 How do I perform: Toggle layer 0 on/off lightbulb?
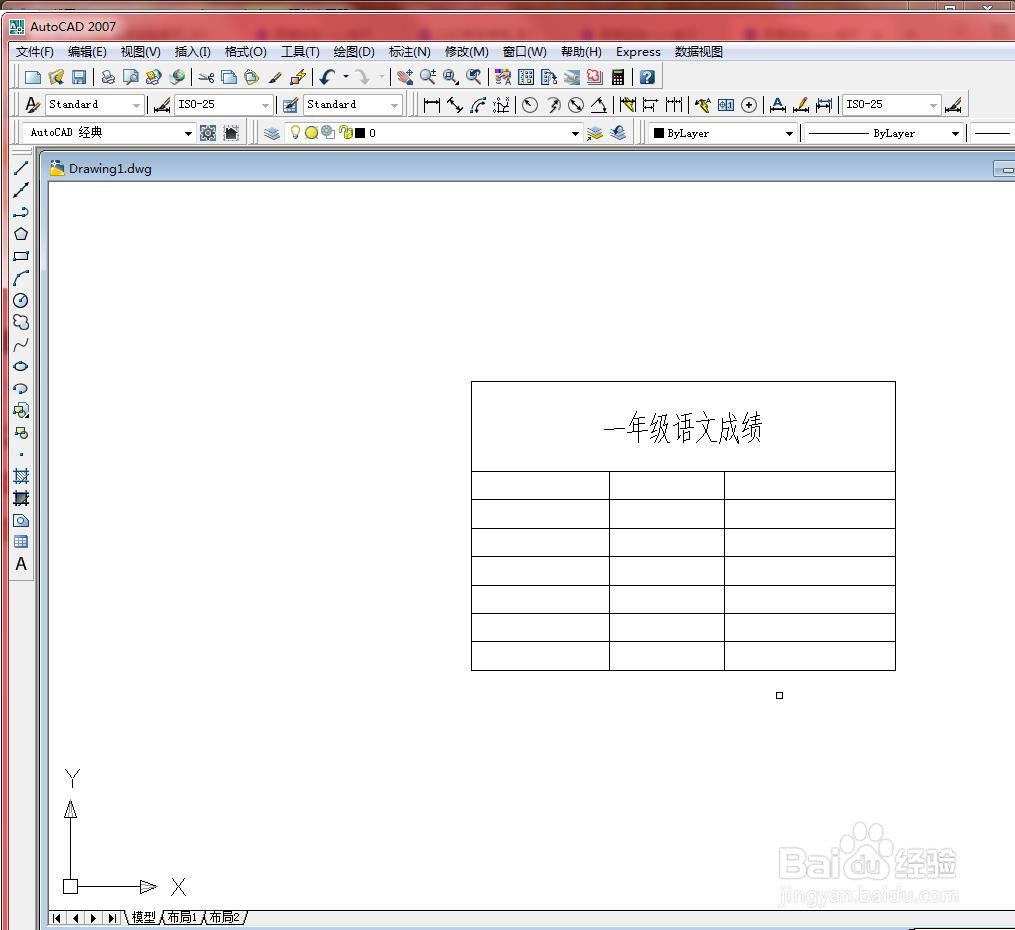(x=295, y=133)
